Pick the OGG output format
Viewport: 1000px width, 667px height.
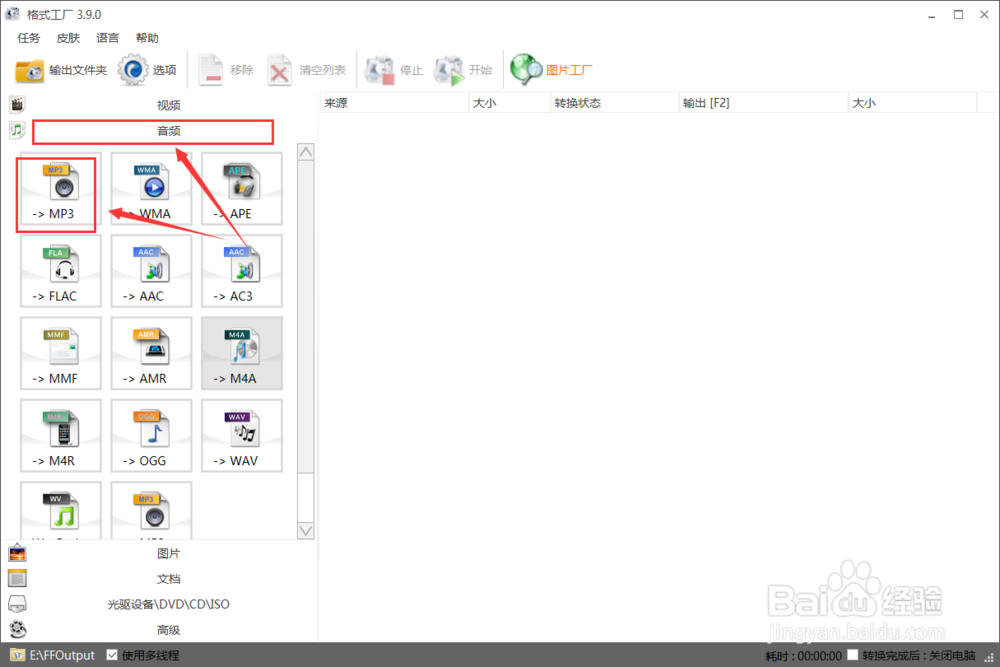point(150,436)
